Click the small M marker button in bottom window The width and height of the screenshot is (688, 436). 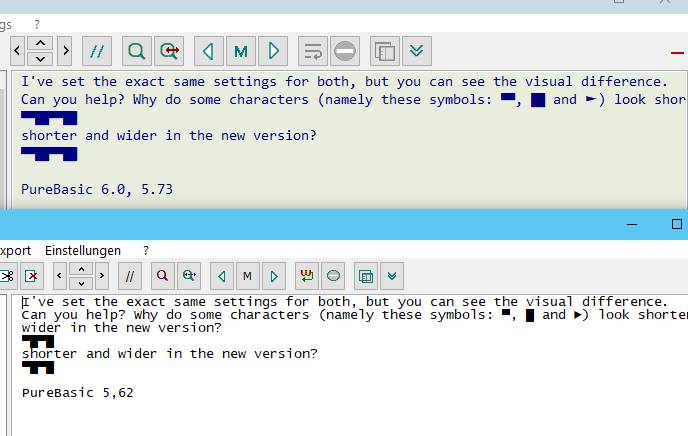tap(247, 276)
